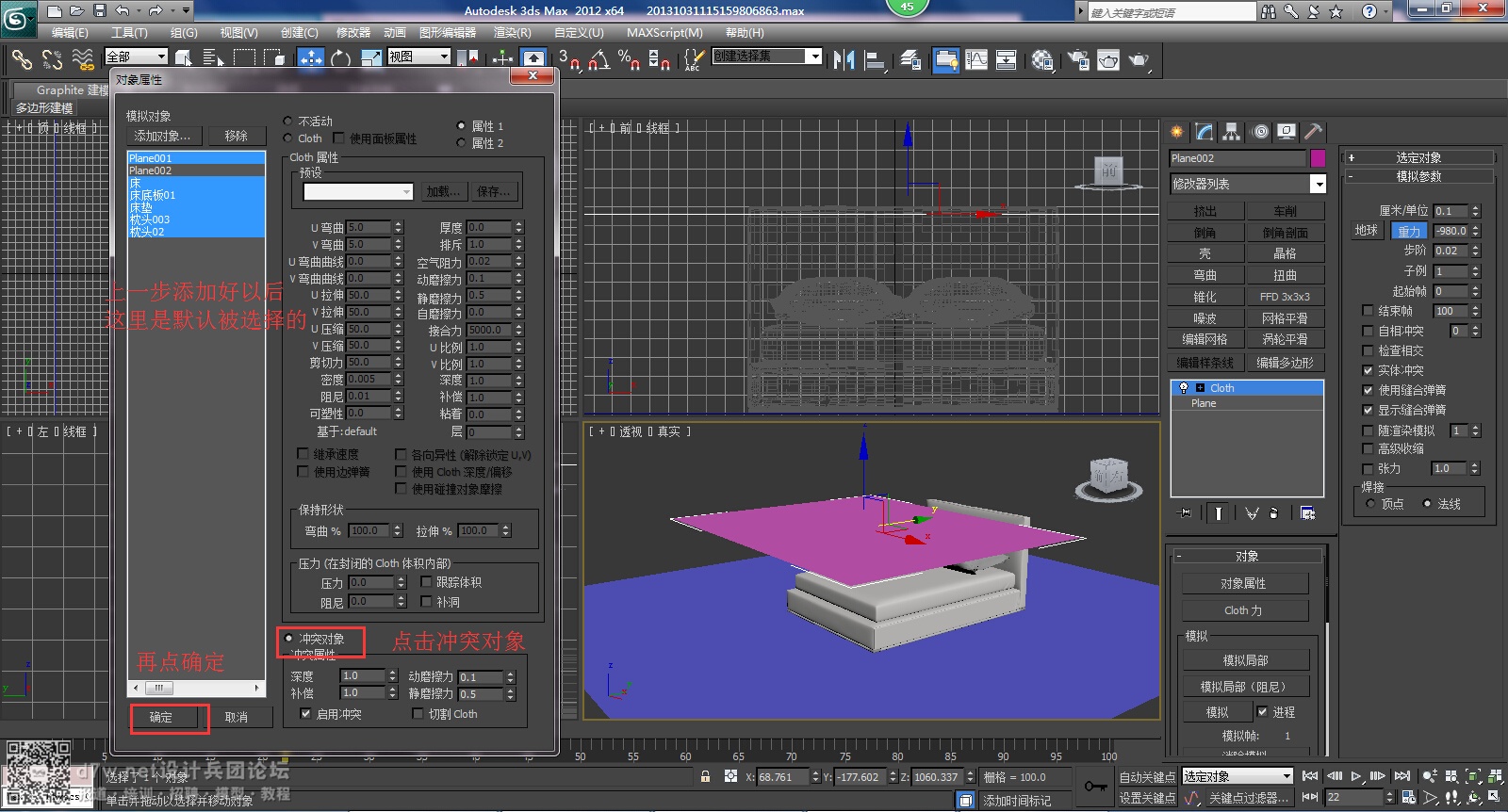Open the Modify command panel tab
The width and height of the screenshot is (1508, 812).
click(1204, 132)
